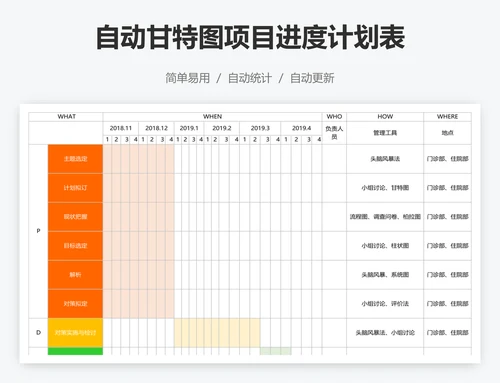Click week 1 under 2018.11
500x383 pixels.
pyautogui.click(x=107, y=140)
